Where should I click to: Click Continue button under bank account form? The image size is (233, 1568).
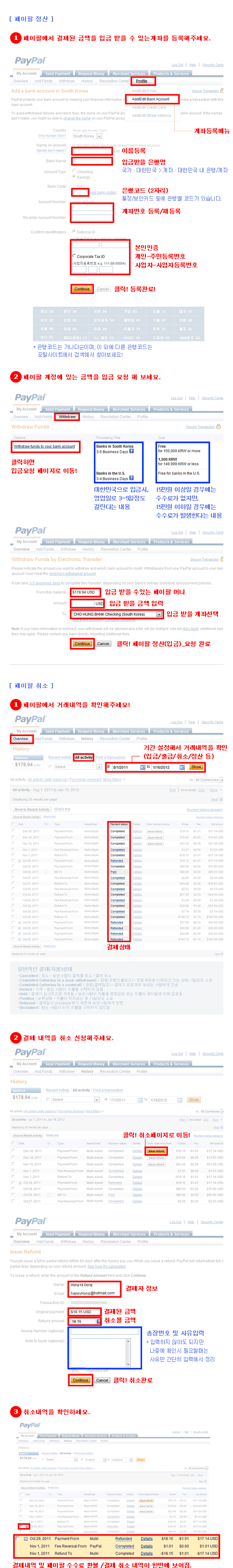82,288
